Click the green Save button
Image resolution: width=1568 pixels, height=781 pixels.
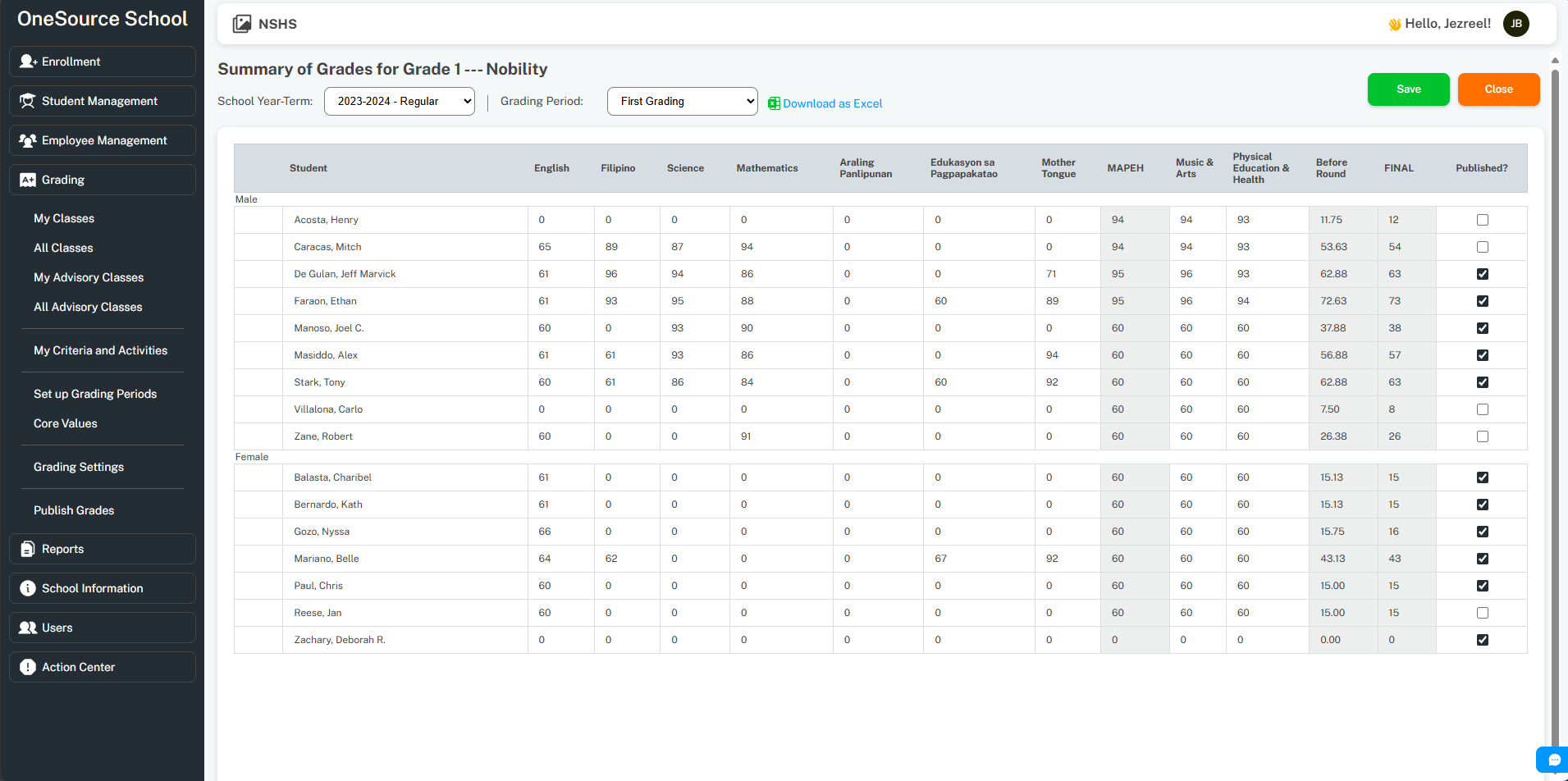1409,89
